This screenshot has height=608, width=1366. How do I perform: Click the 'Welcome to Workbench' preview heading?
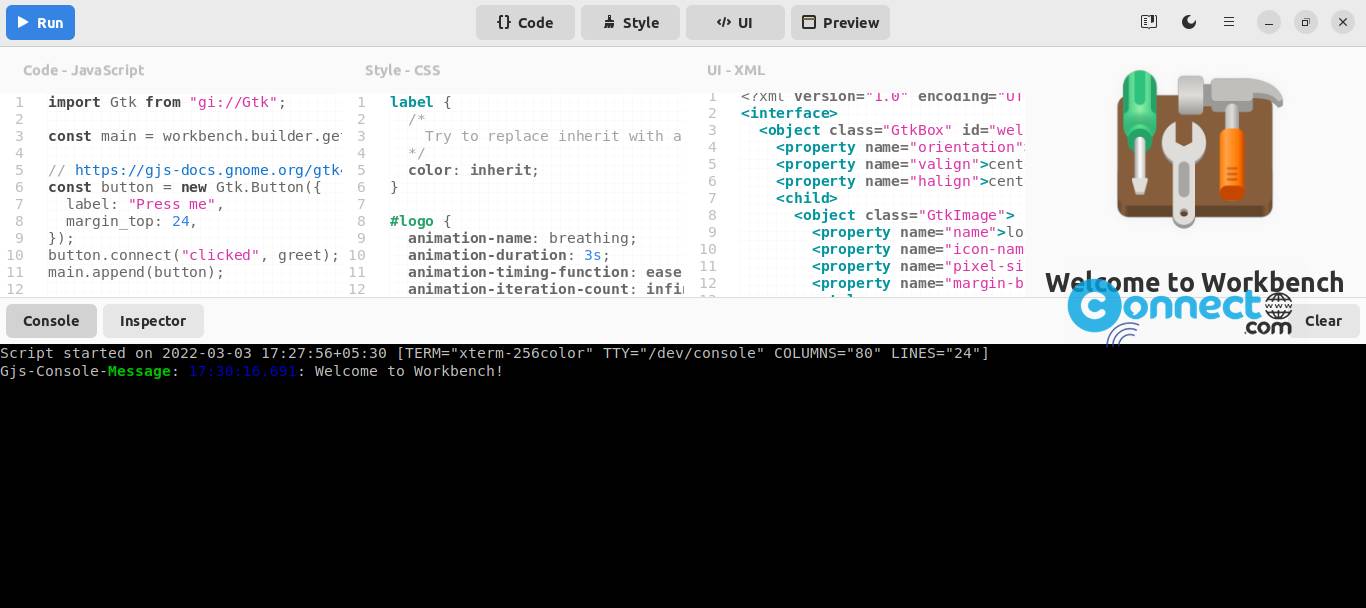1195,282
